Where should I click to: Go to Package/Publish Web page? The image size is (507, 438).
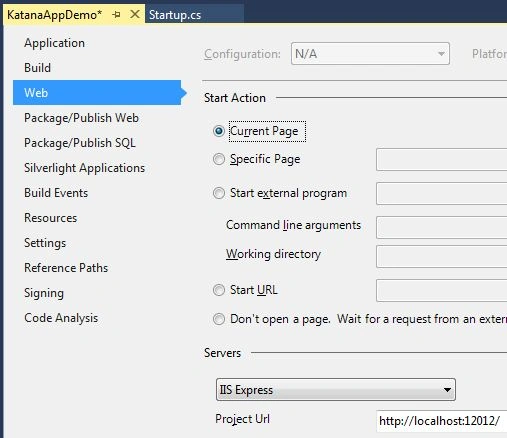point(82,118)
